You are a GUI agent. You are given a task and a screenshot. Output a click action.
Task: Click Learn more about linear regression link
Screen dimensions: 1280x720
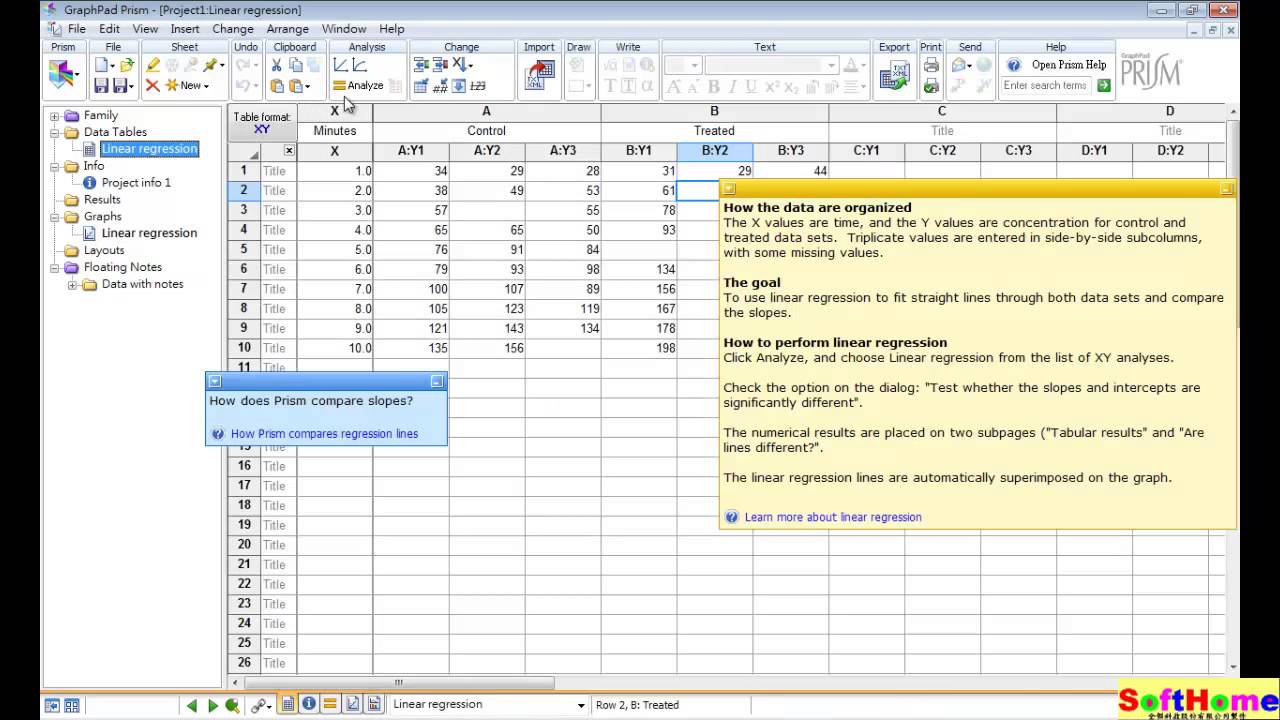[x=833, y=517]
